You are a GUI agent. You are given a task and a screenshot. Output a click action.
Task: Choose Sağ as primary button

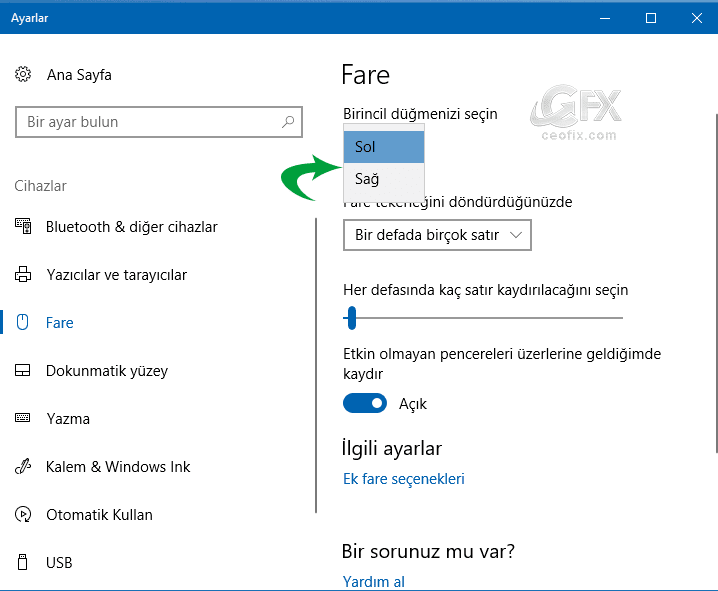pyautogui.click(x=384, y=179)
